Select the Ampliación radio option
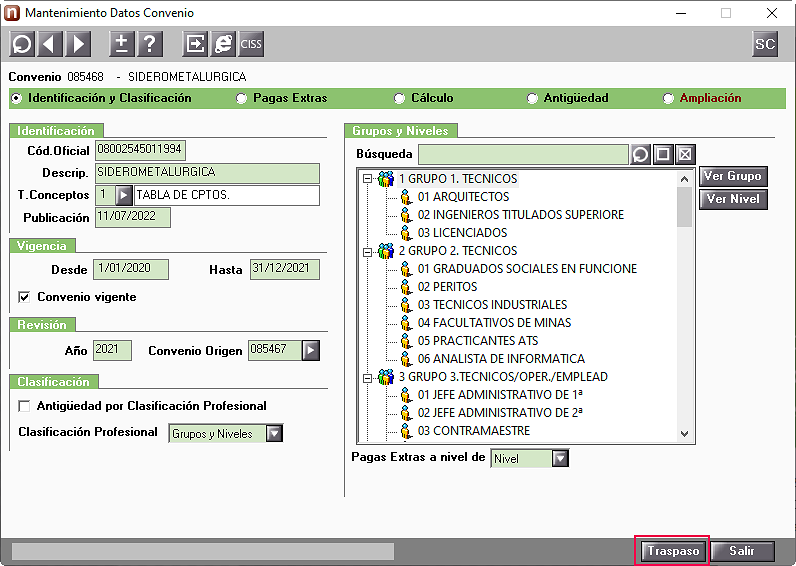This screenshot has width=796, height=566. tap(668, 98)
